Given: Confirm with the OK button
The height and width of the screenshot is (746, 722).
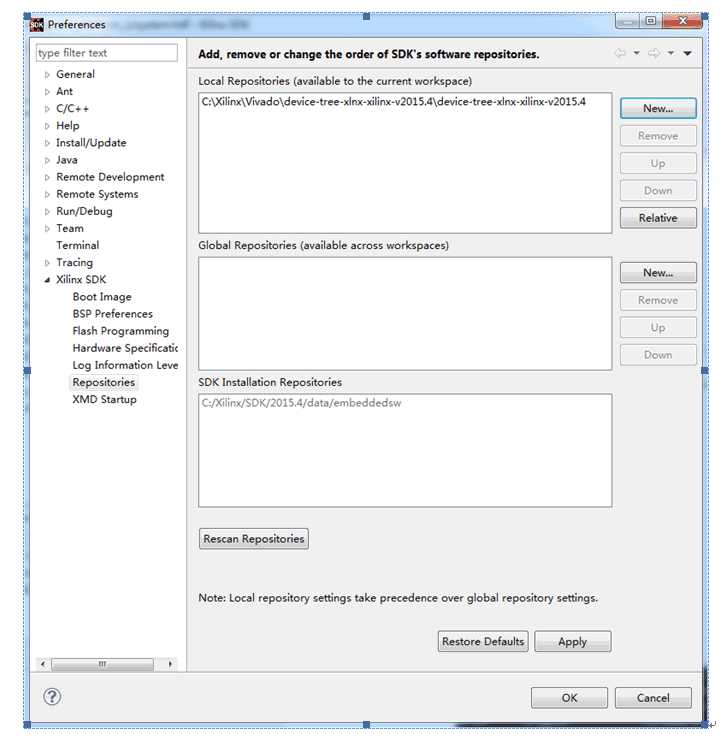Looking at the screenshot, I should click(x=569, y=698).
